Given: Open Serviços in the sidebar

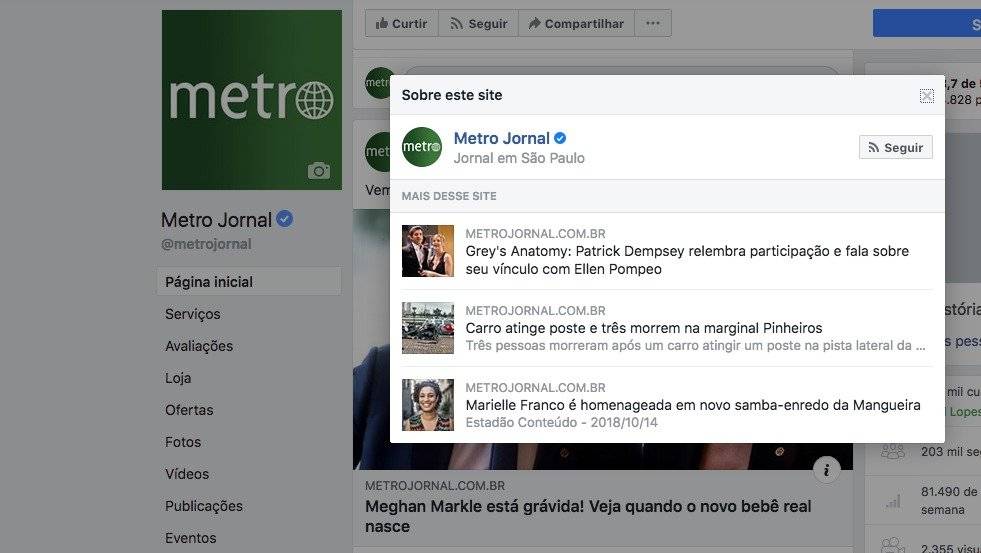Looking at the screenshot, I should 193,314.
